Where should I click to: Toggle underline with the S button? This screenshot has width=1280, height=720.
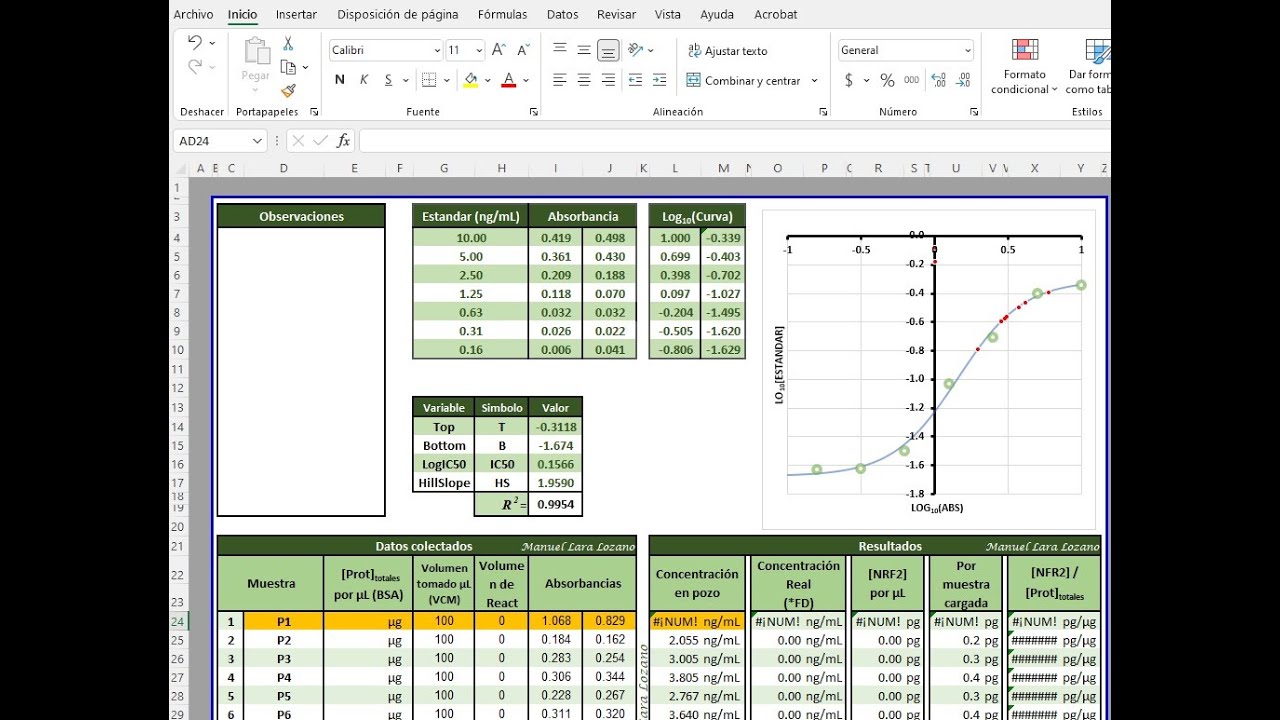(x=388, y=80)
